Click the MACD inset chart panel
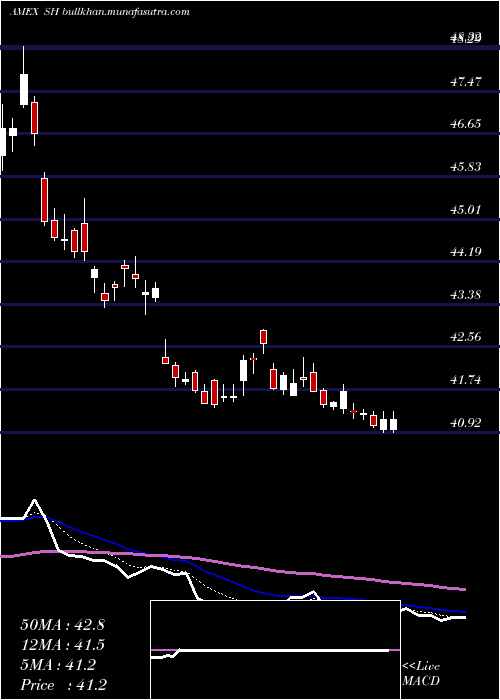Image resolution: width=500 pixels, height=700 pixels. 275,650
